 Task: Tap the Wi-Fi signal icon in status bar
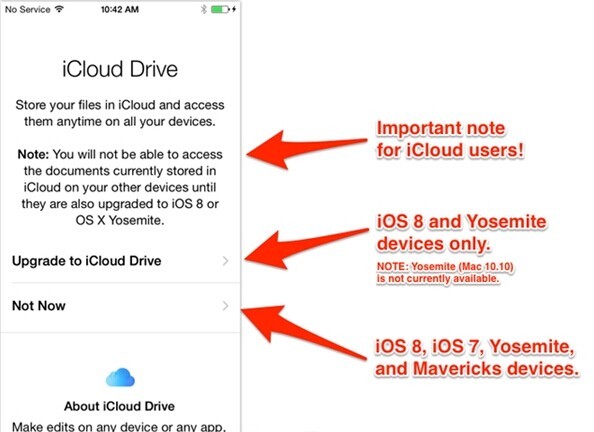pyautogui.click(x=59, y=9)
